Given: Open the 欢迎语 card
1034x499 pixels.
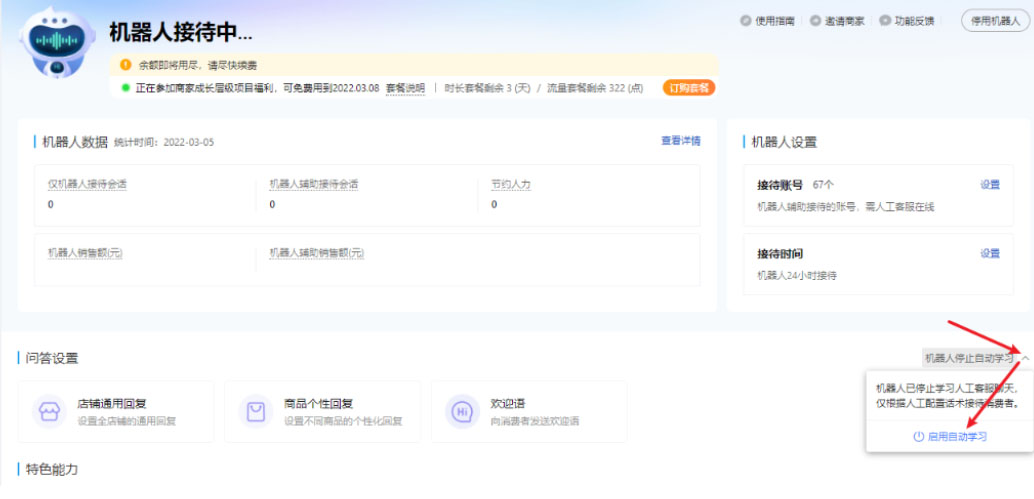Looking at the screenshot, I should (x=529, y=411).
